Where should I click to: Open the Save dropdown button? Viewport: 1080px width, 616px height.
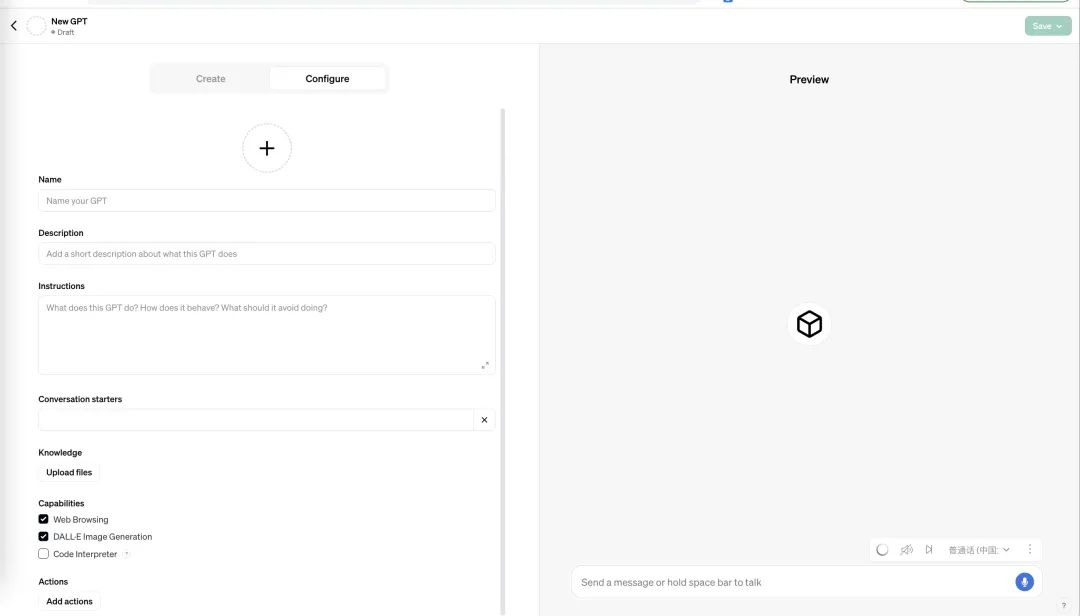click(1047, 26)
